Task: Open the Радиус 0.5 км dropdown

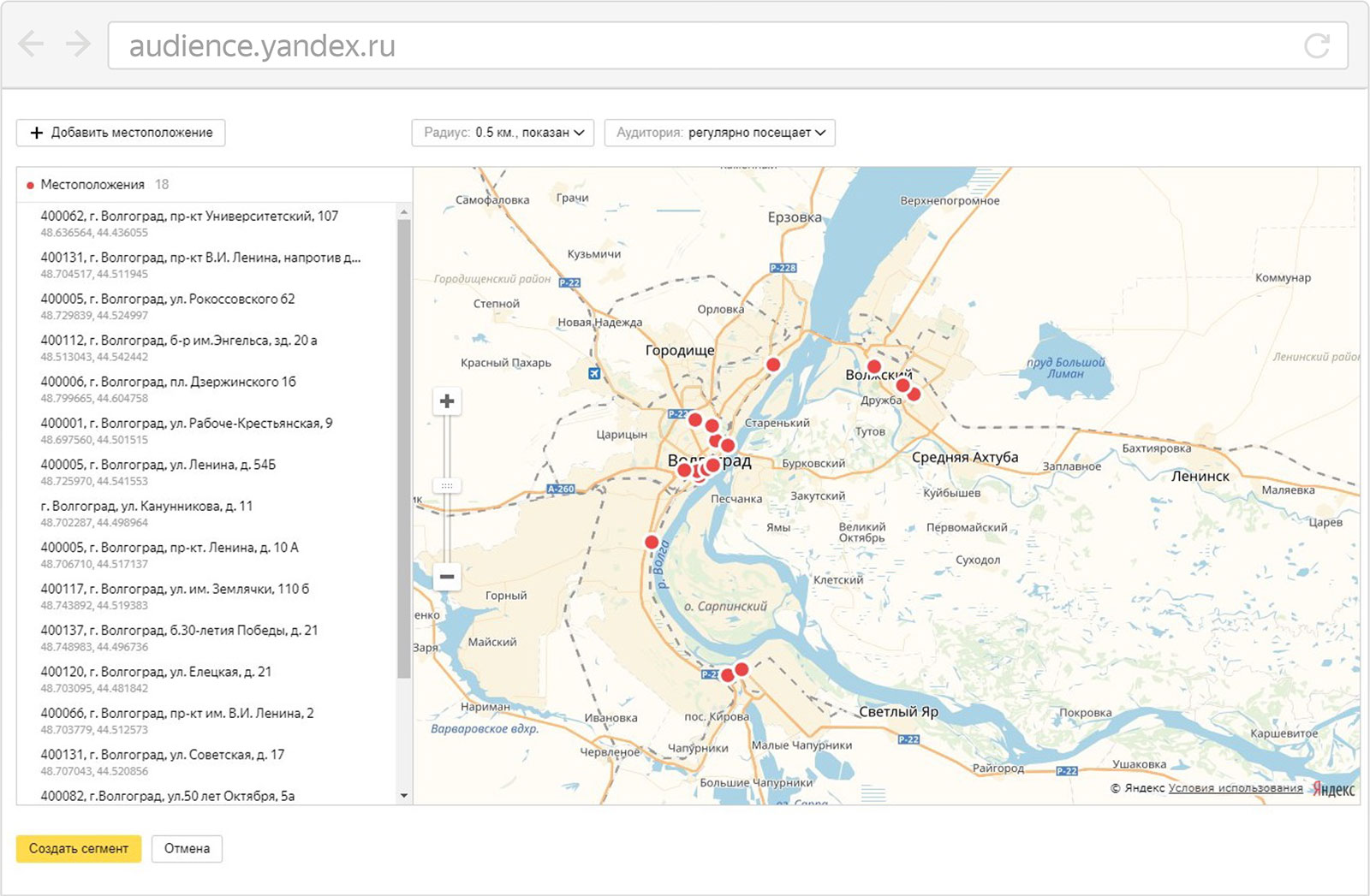Action: (x=503, y=133)
